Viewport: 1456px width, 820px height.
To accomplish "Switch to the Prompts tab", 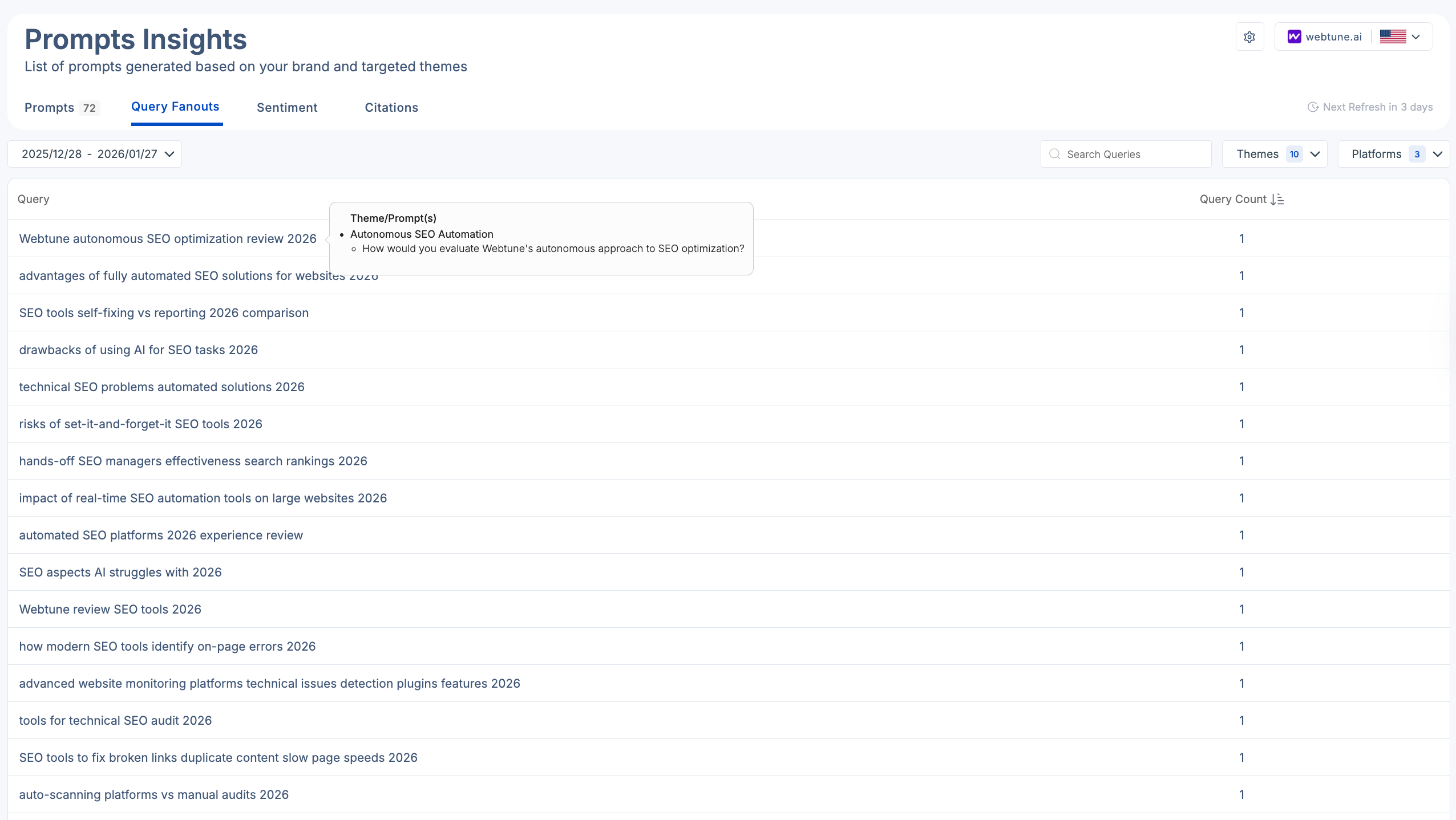I will (50, 107).
